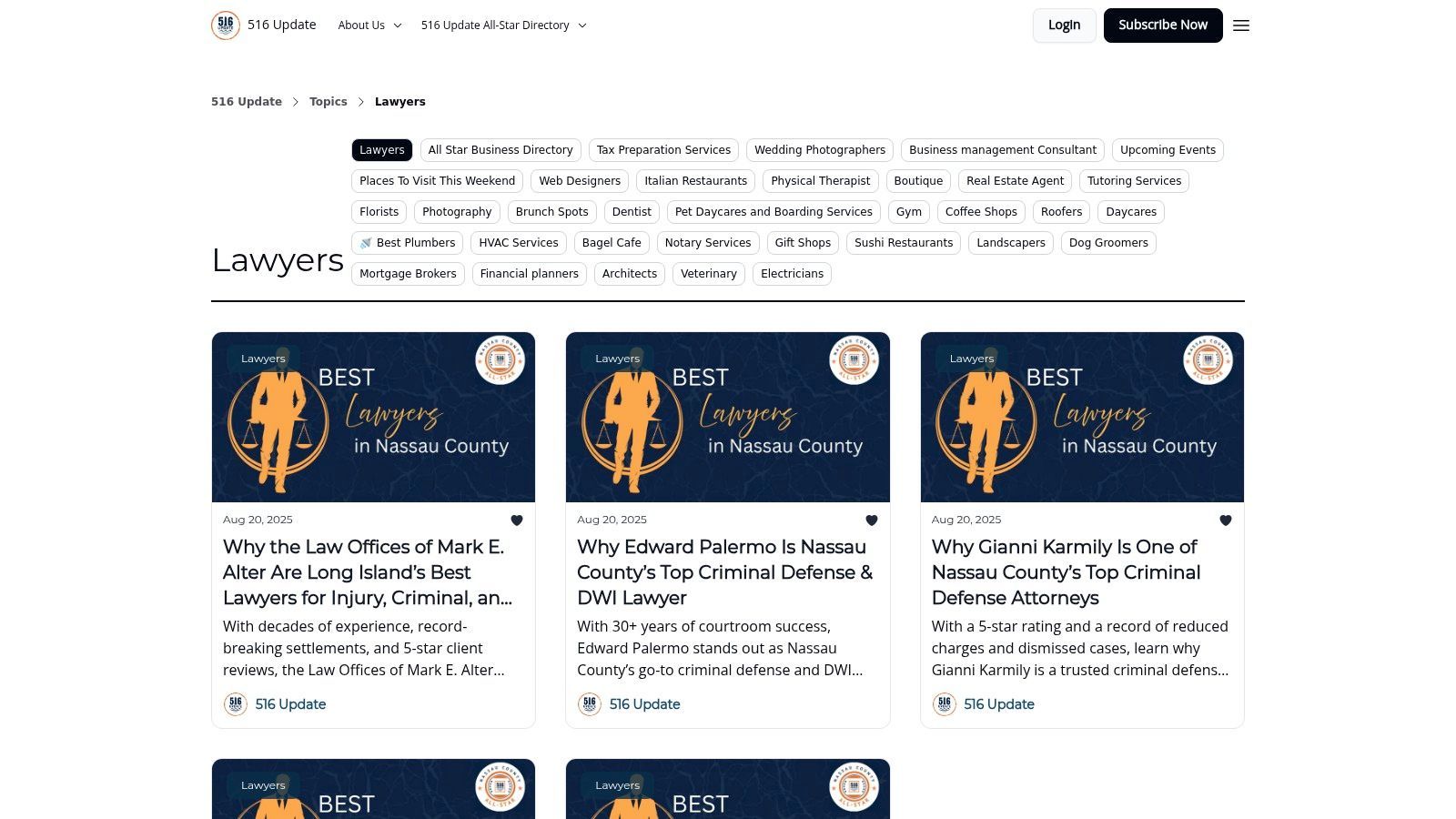Click author avatar under Mark E. Alter article
The image size is (1456, 819).
point(236,704)
